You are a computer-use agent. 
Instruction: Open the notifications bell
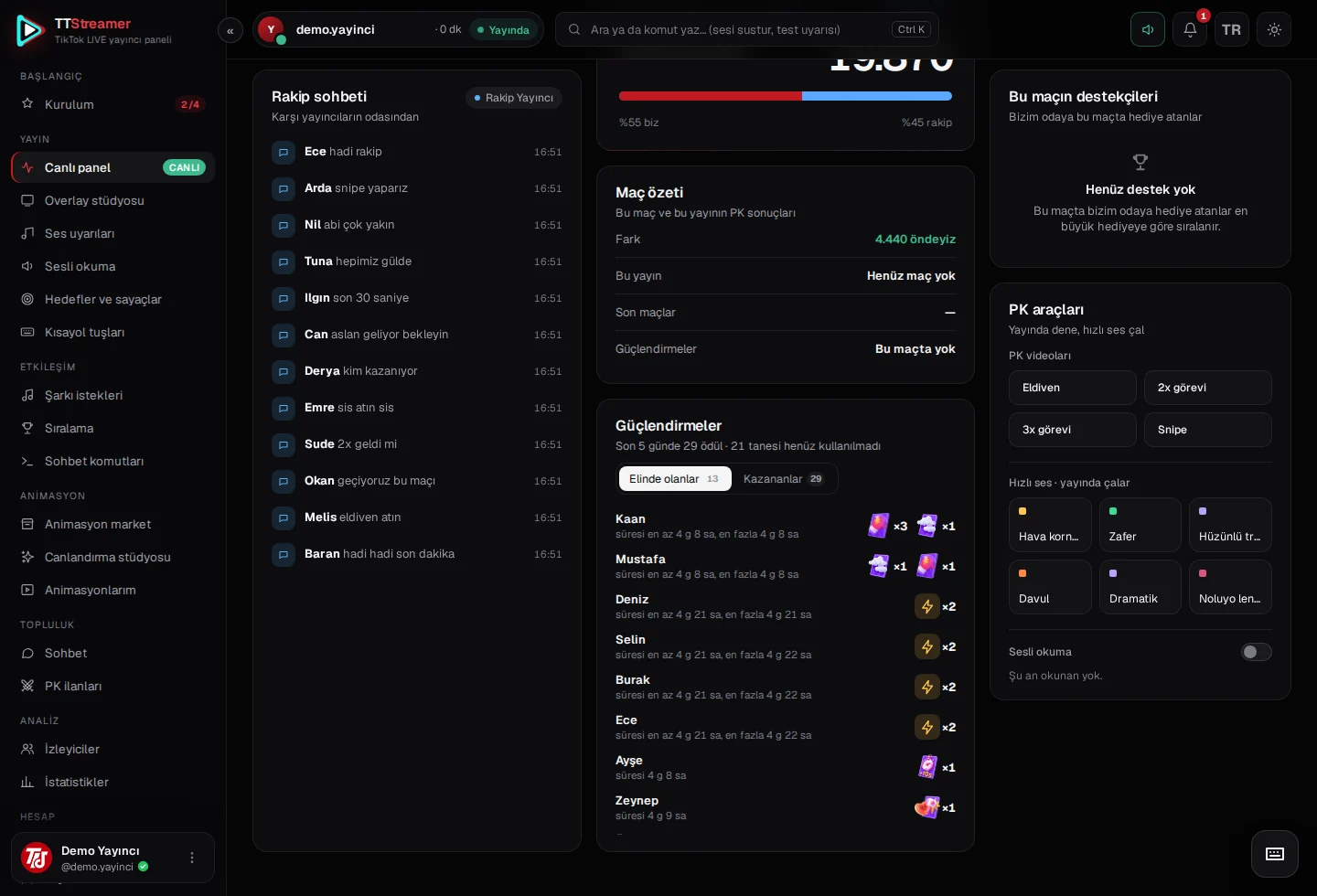point(1190,29)
